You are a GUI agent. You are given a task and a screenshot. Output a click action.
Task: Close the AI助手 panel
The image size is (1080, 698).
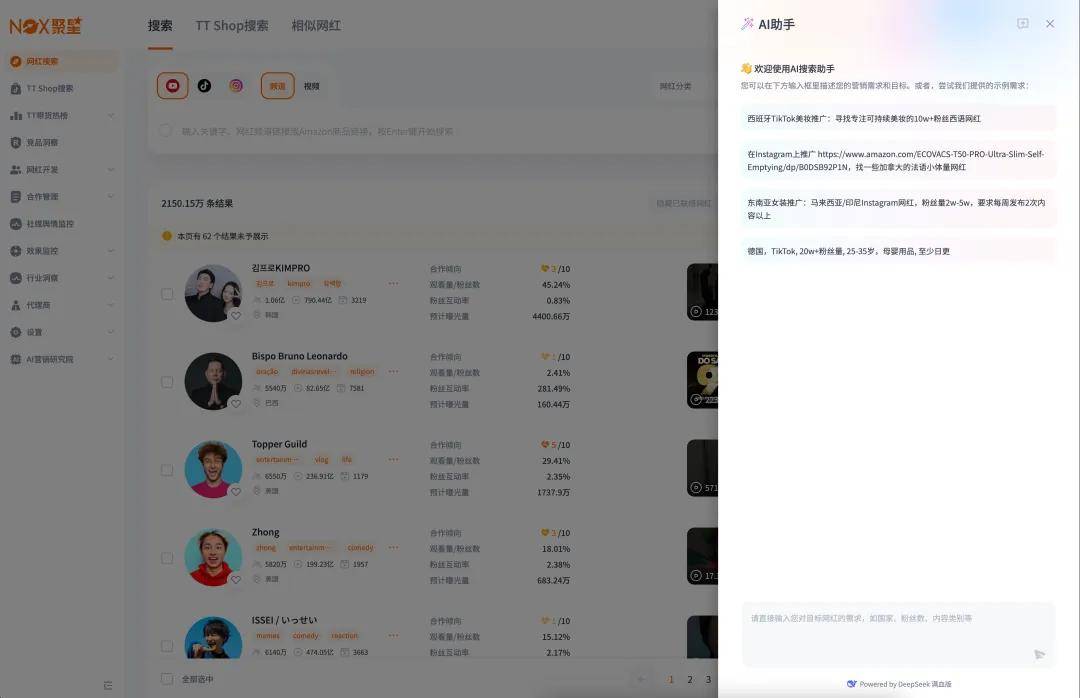tap(1050, 24)
